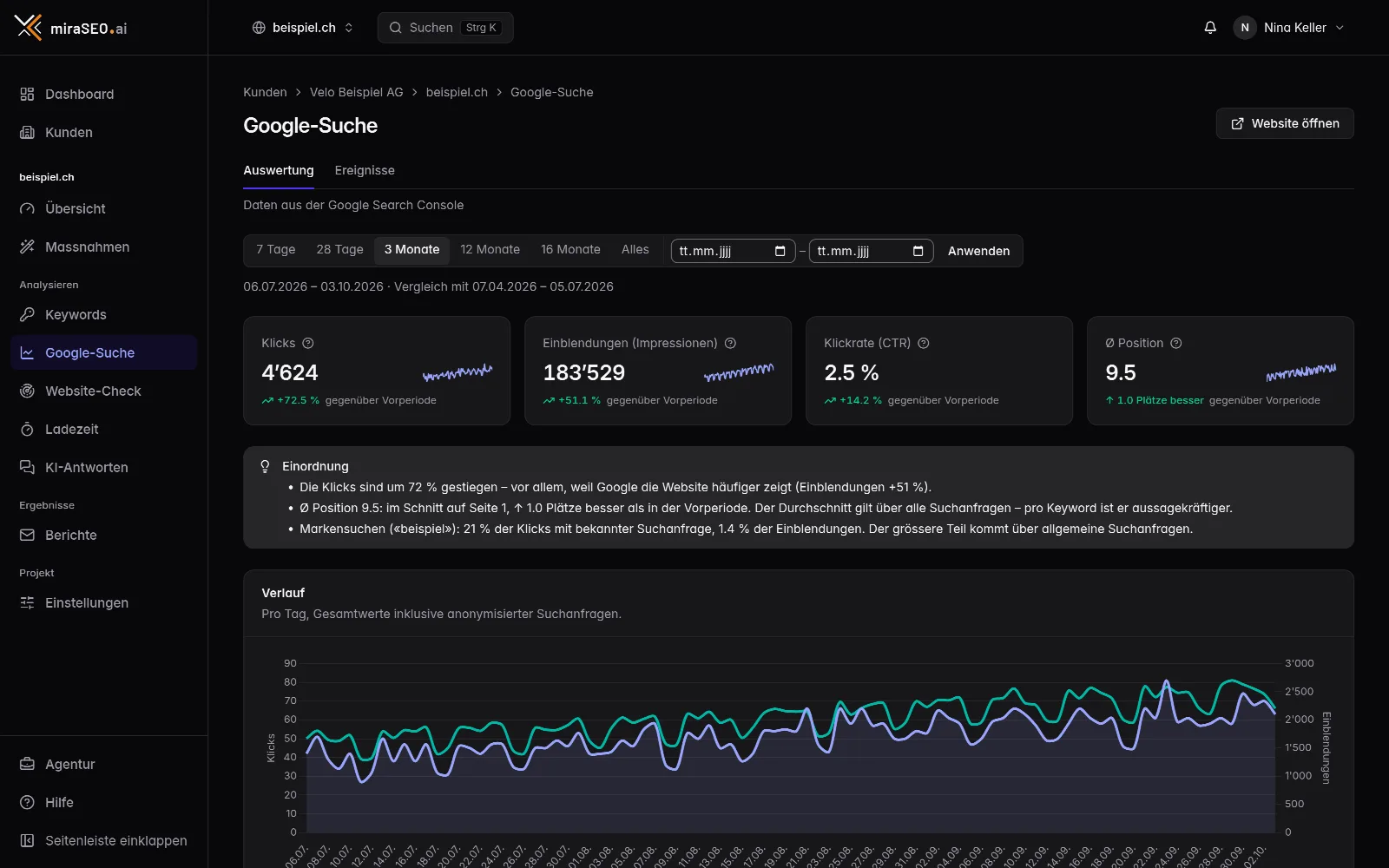Click the Keywords key icon
This screenshot has width=1389, height=868.
(x=27, y=314)
